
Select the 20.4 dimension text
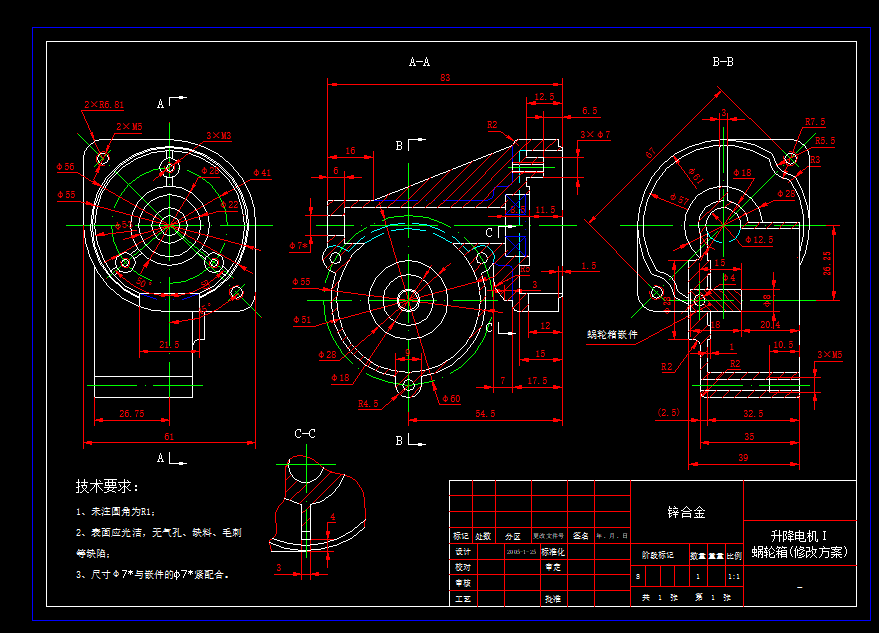(770, 325)
